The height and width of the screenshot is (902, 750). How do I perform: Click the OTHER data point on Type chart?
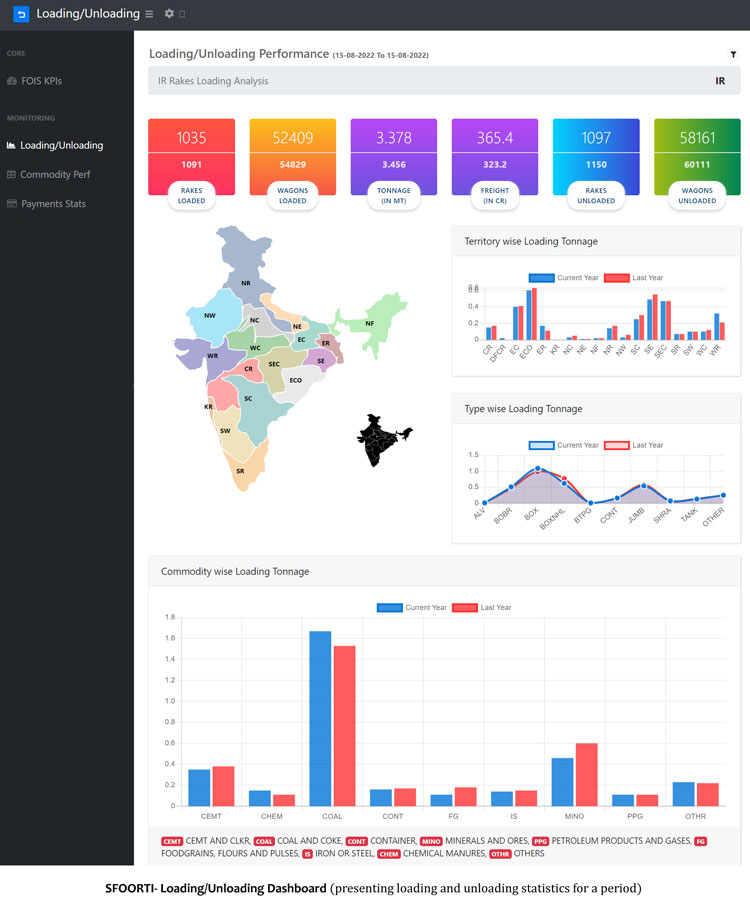tap(723, 495)
